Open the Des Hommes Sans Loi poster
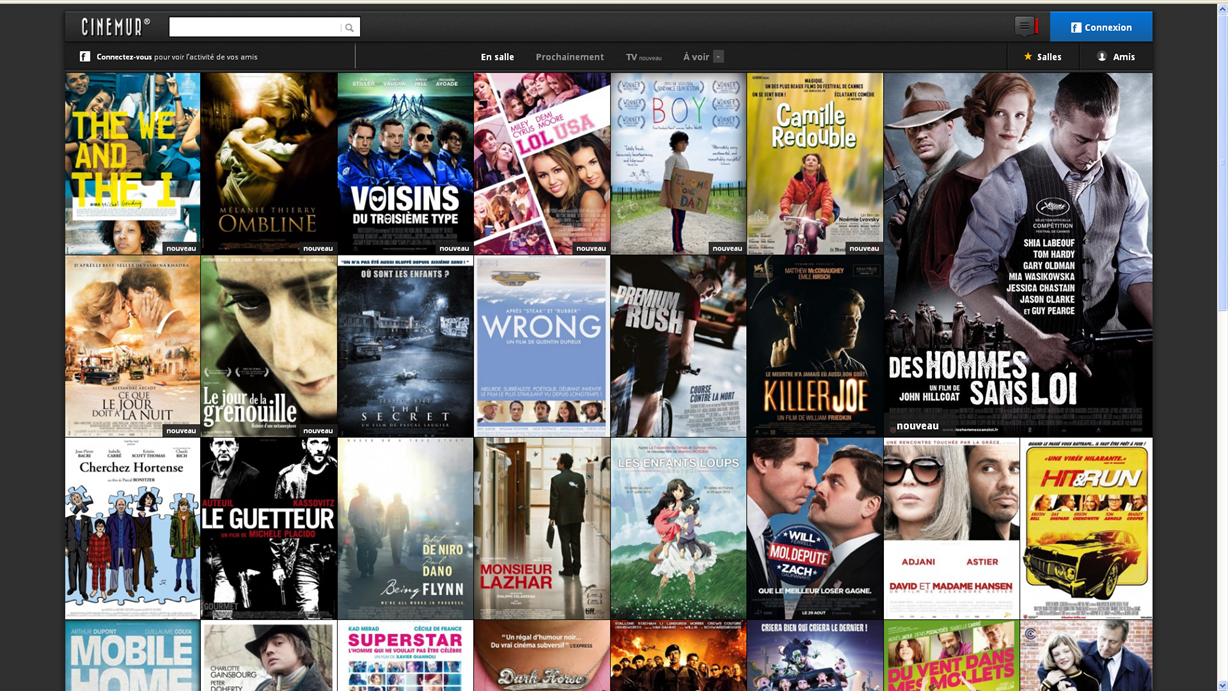The image size is (1228, 691). point(1017,254)
